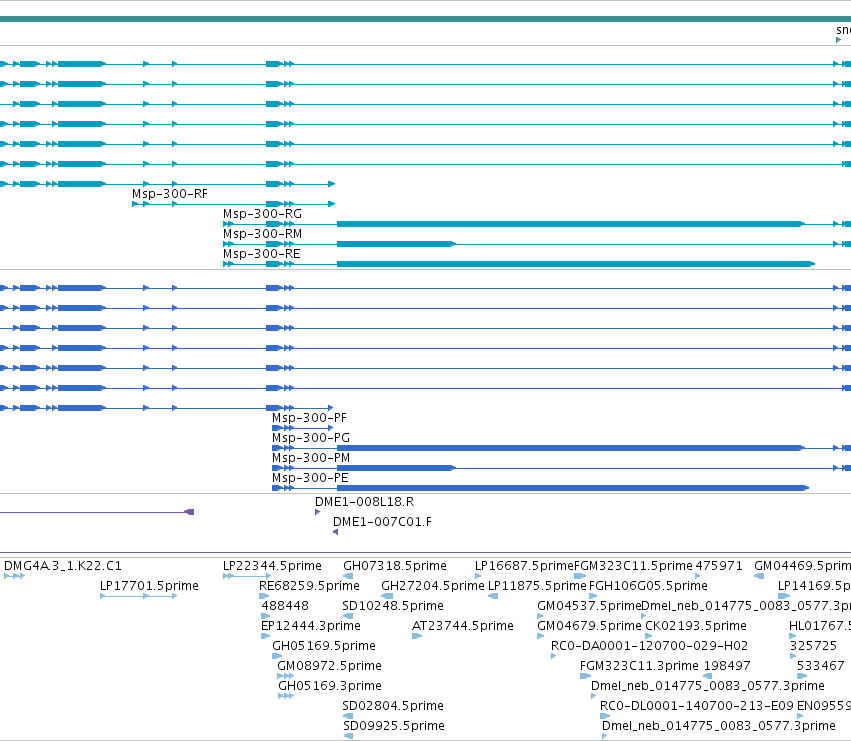
Task: Click the Msp-300-PM protein label
Action: tap(311, 458)
